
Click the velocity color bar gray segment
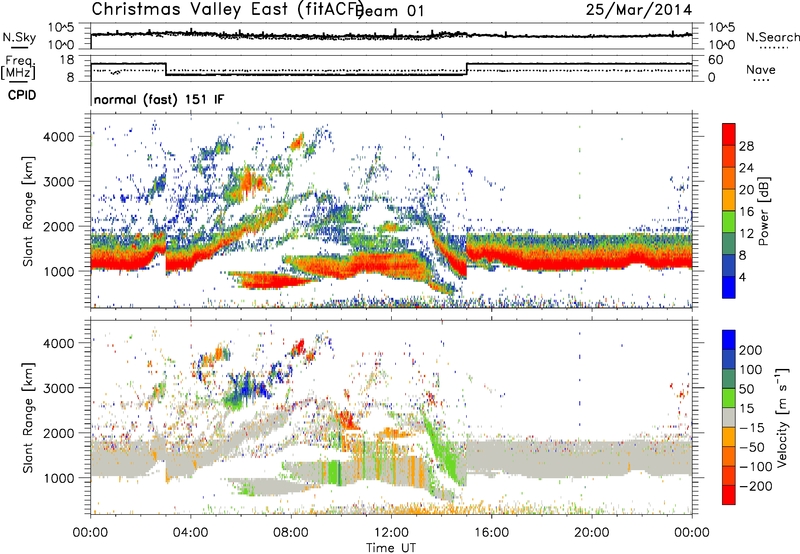729,417
